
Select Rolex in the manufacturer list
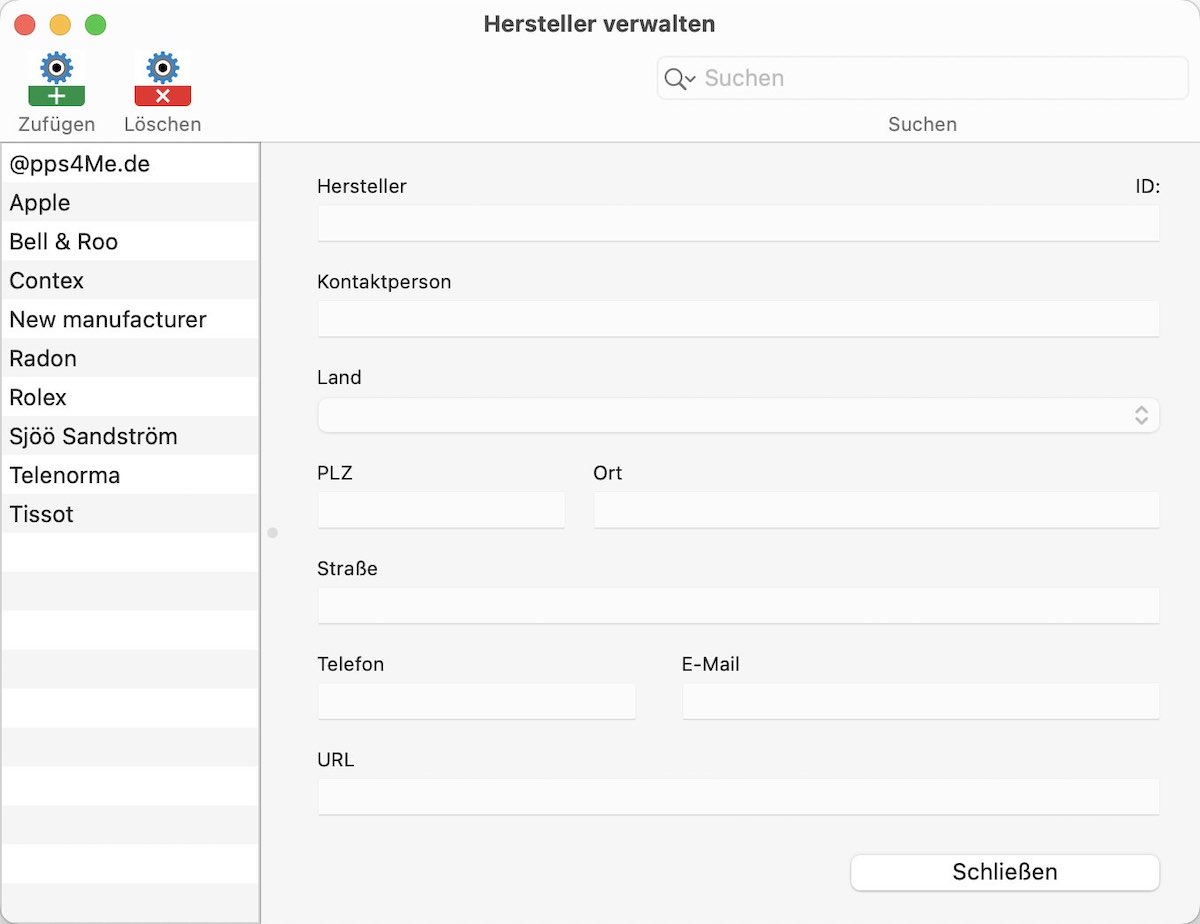130,397
